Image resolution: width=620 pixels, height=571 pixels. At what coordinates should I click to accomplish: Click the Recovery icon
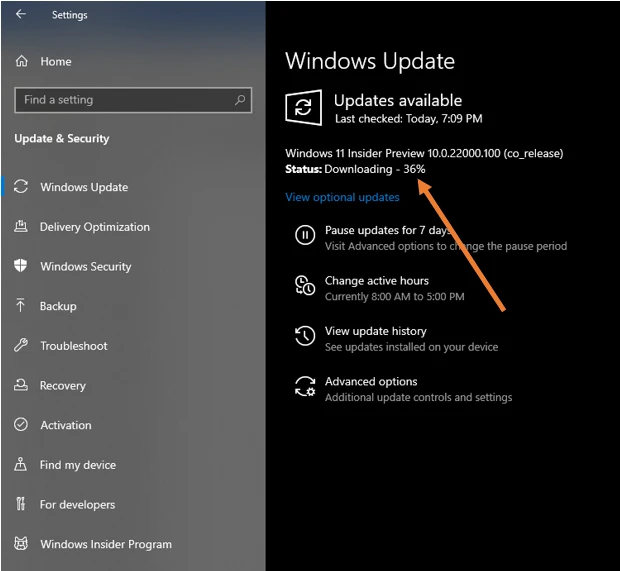tap(21, 385)
